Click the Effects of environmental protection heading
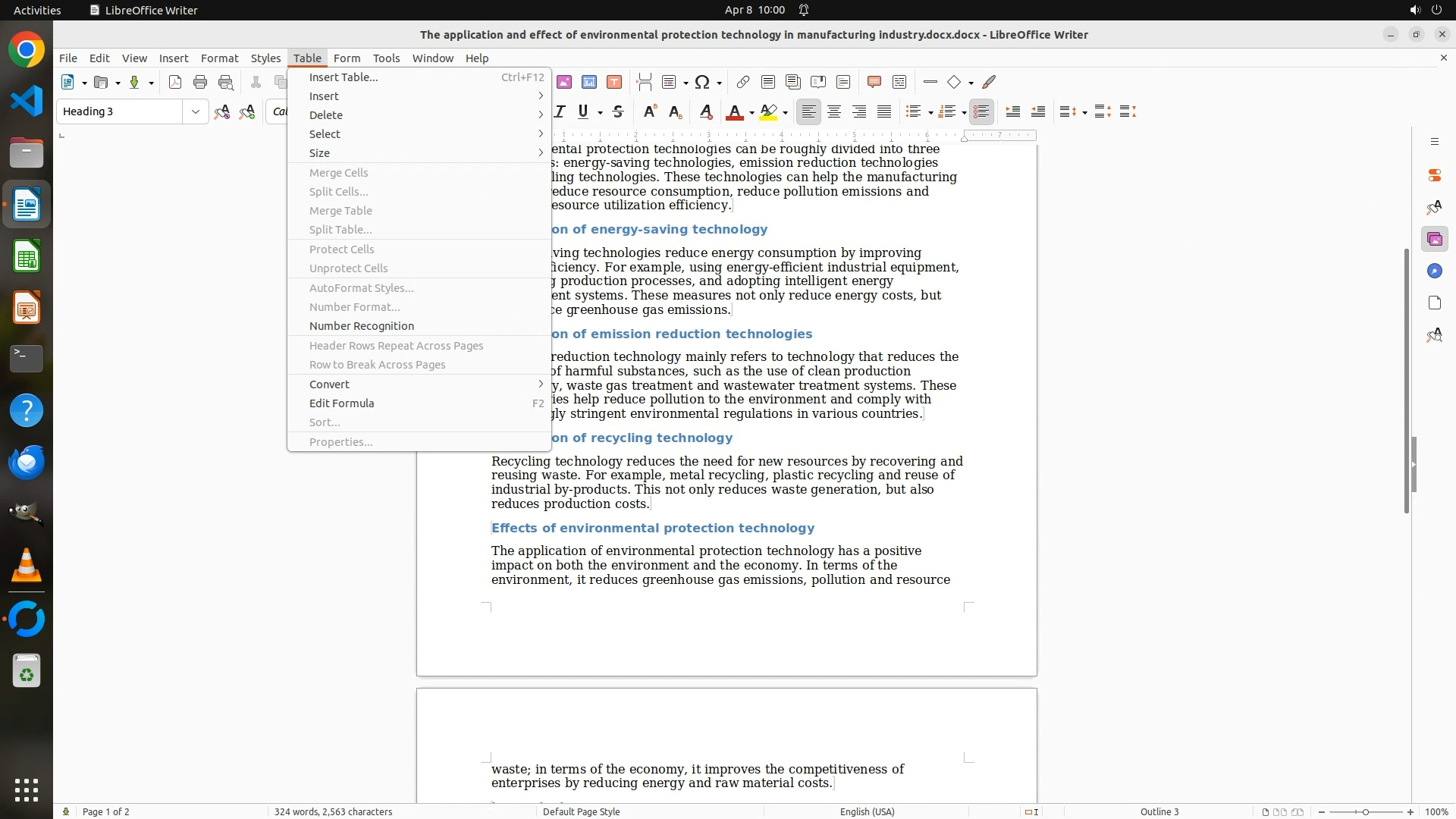The height and width of the screenshot is (819, 1456). click(652, 529)
